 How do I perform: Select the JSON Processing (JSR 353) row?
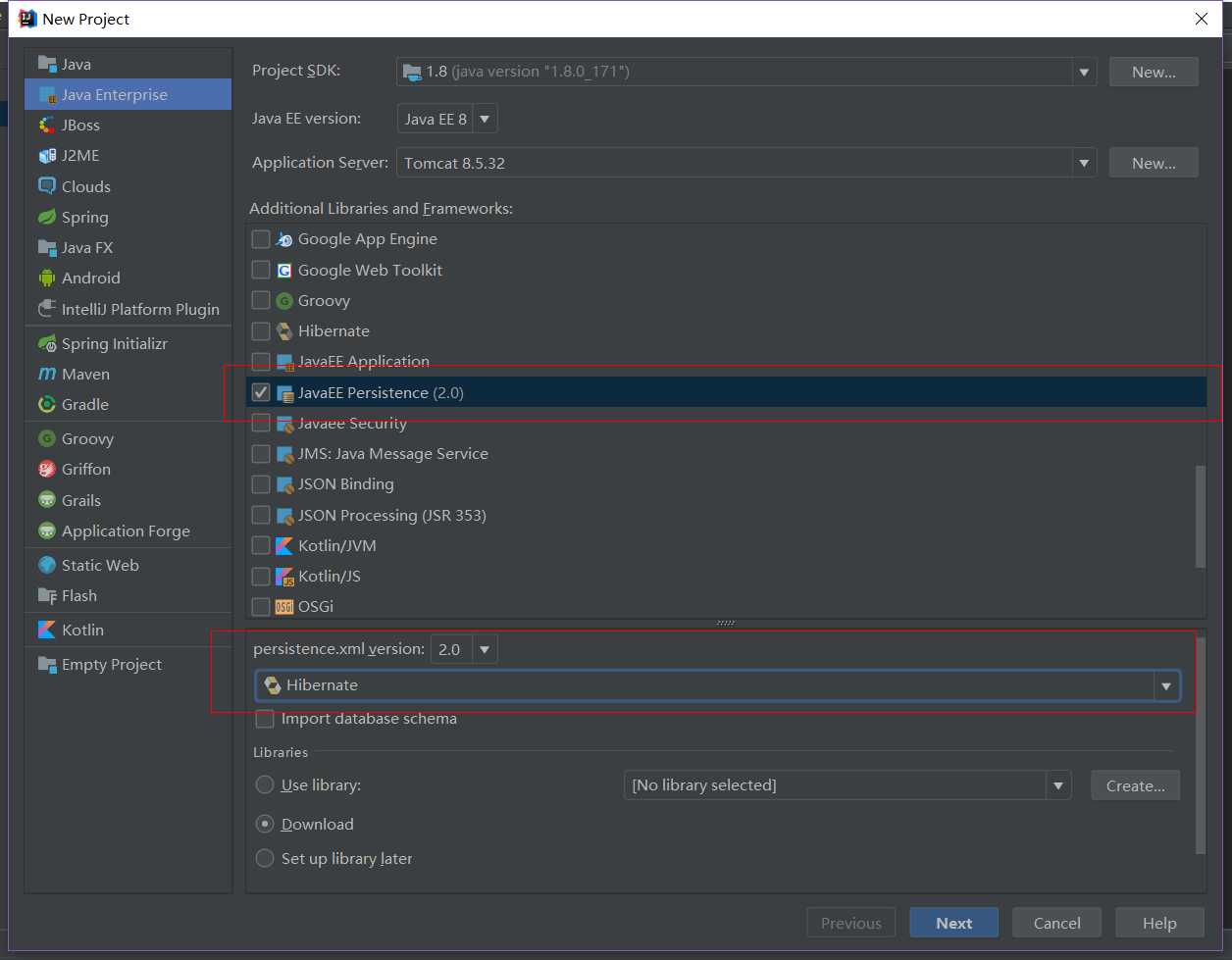726,515
